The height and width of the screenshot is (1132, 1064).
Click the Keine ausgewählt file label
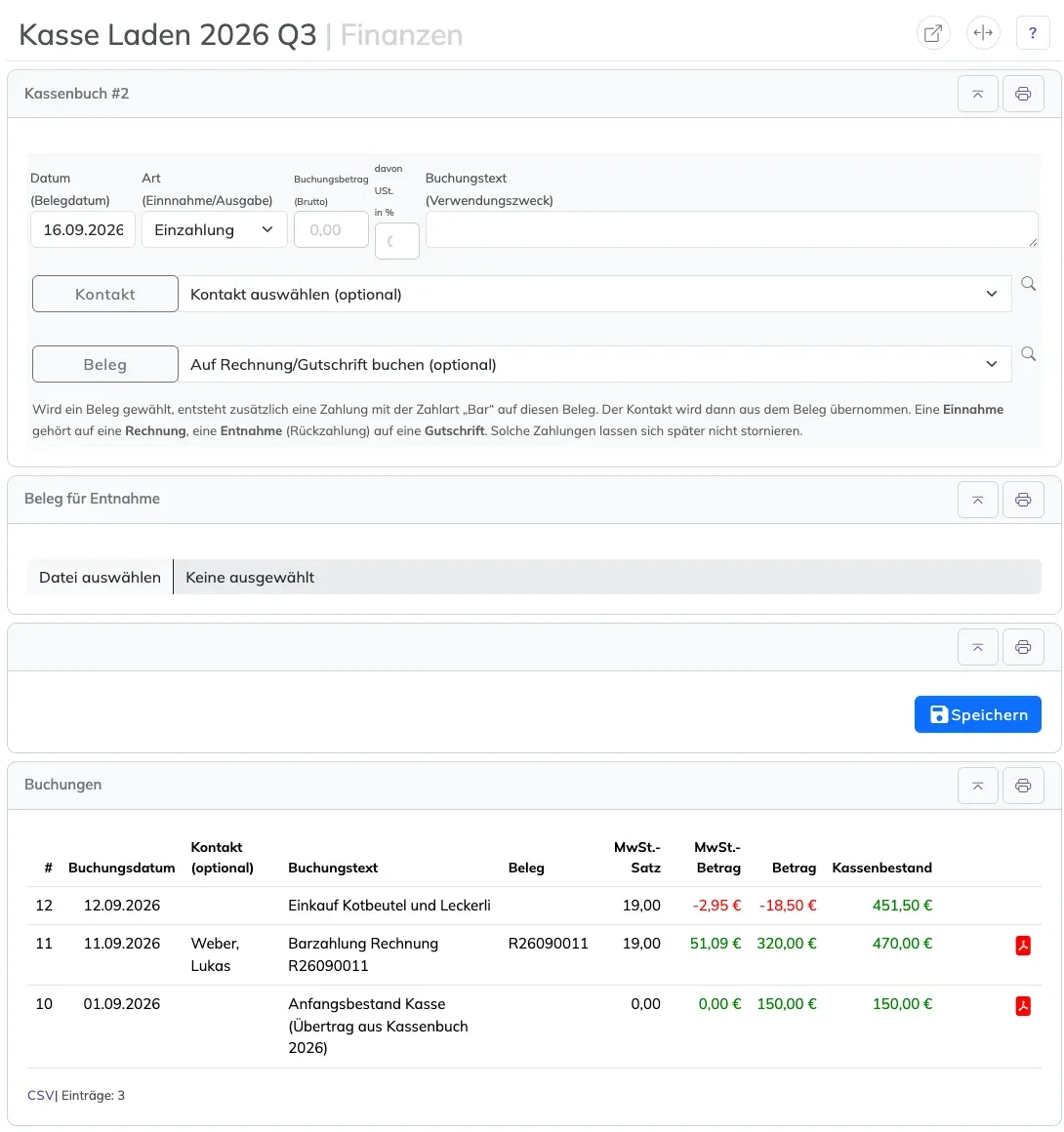pyautogui.click(x=250, y=578)
